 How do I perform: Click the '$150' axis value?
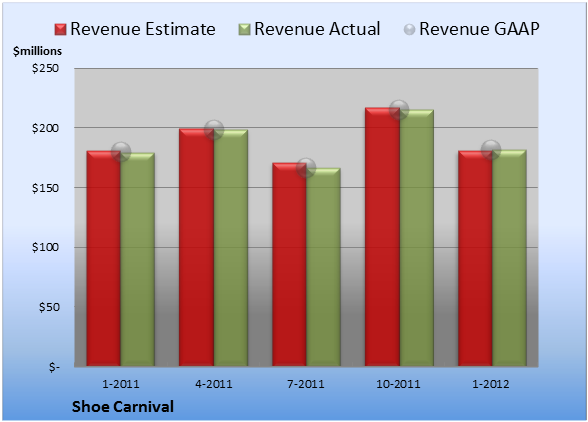click(45, 188)
